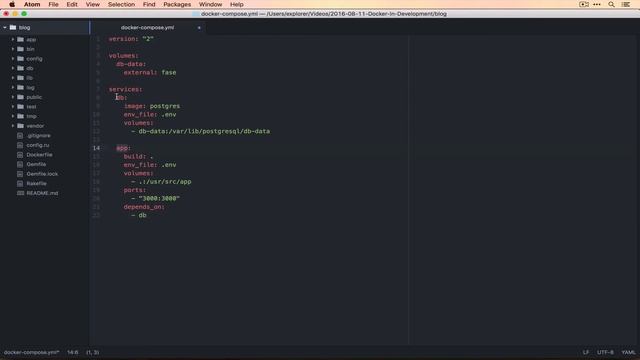The height and width of the screenshot is (360, 640).
Task: Change the UTF-8 encoding in status bar
Action: coord(605,352)
